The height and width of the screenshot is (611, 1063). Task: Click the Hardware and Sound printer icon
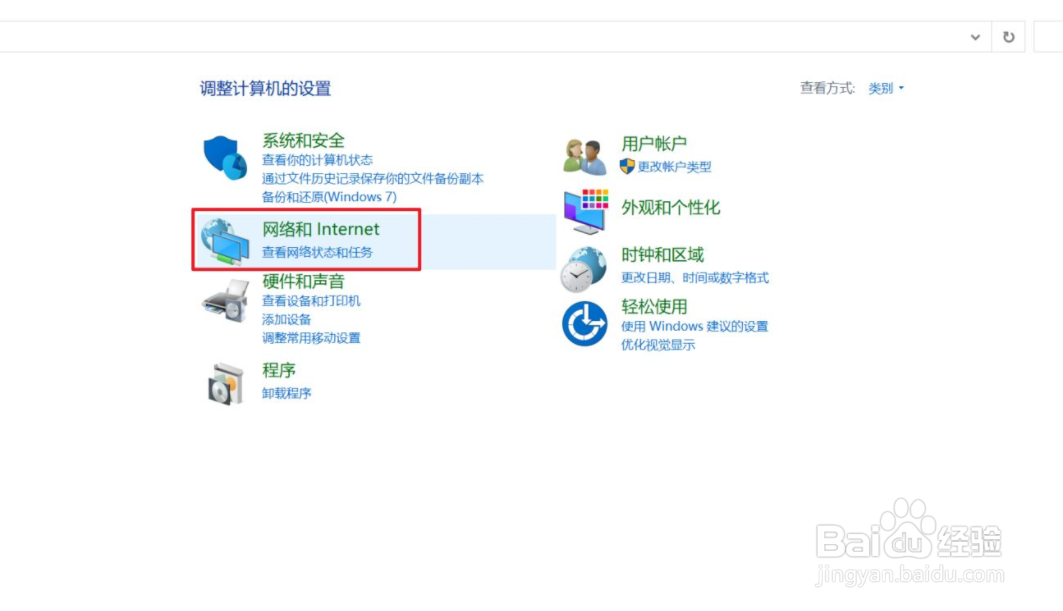click(x=226, y=301)
